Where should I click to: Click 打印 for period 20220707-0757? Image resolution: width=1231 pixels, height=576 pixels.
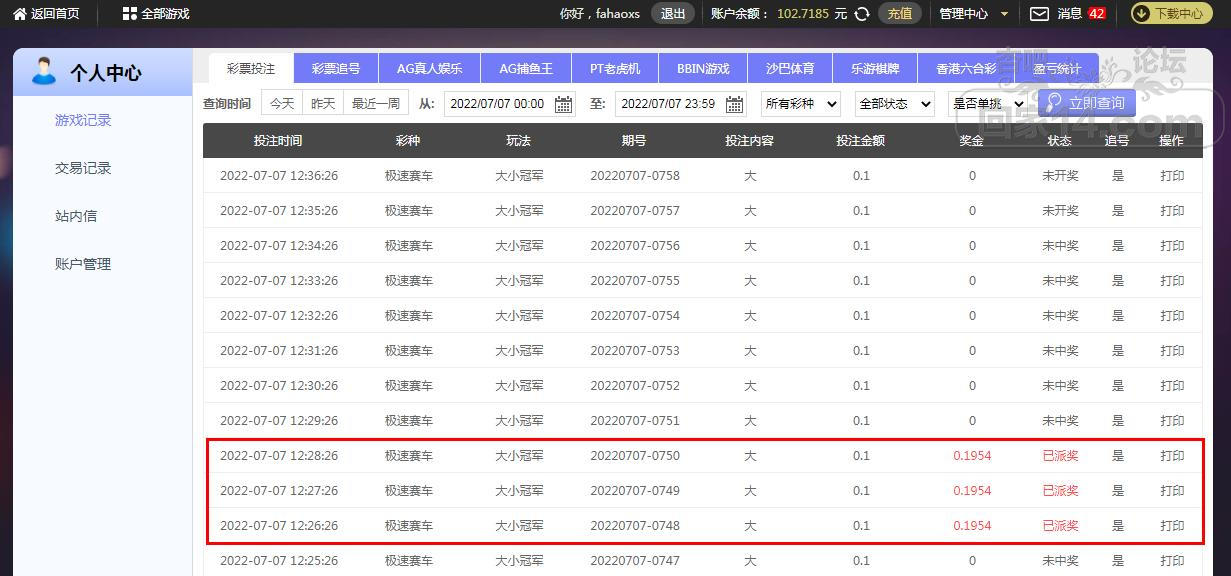pos(1172,211)
